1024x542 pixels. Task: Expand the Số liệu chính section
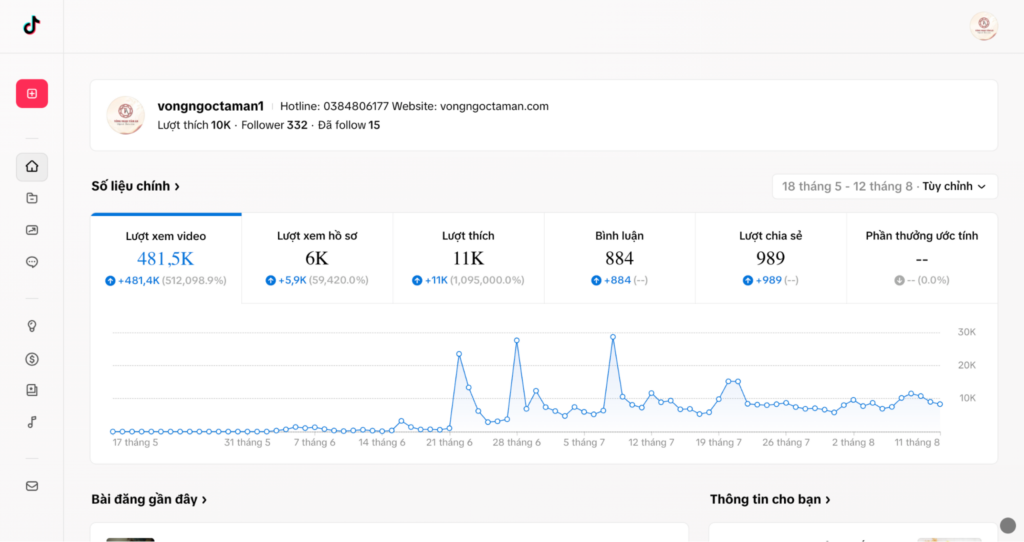(135, 186)
